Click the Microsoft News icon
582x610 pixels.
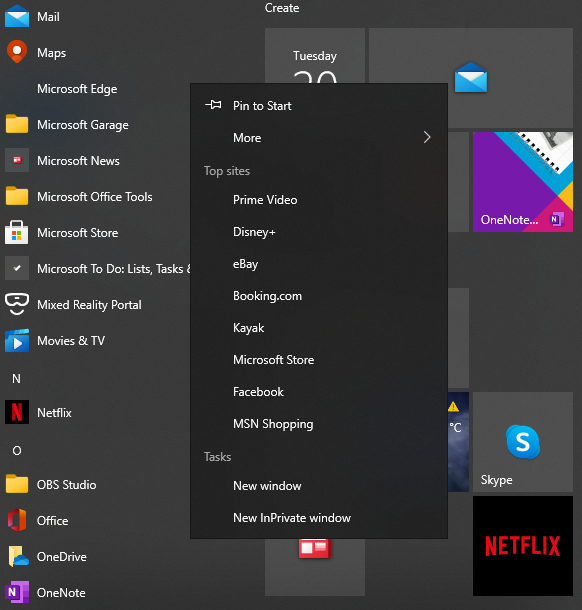pos(17,160)
